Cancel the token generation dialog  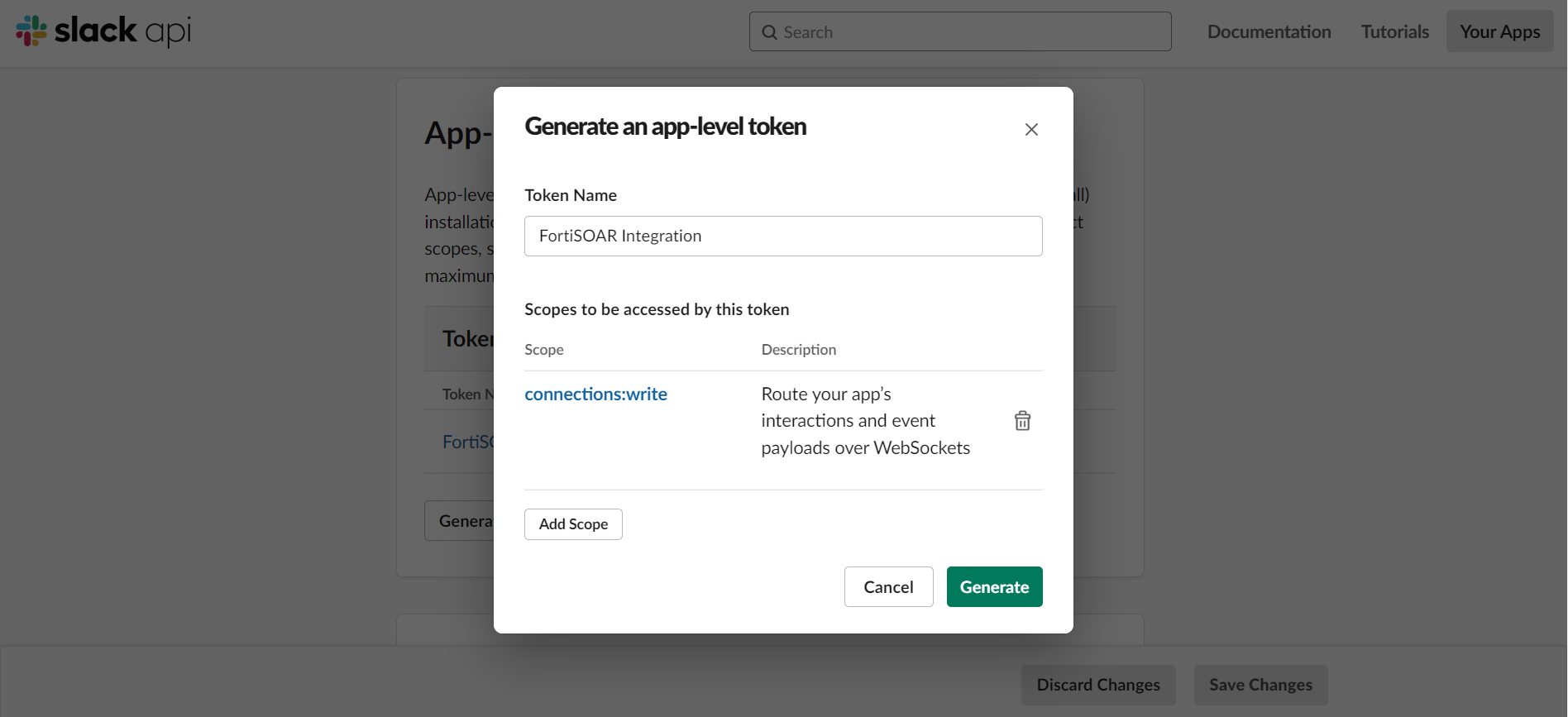(888, 587)
